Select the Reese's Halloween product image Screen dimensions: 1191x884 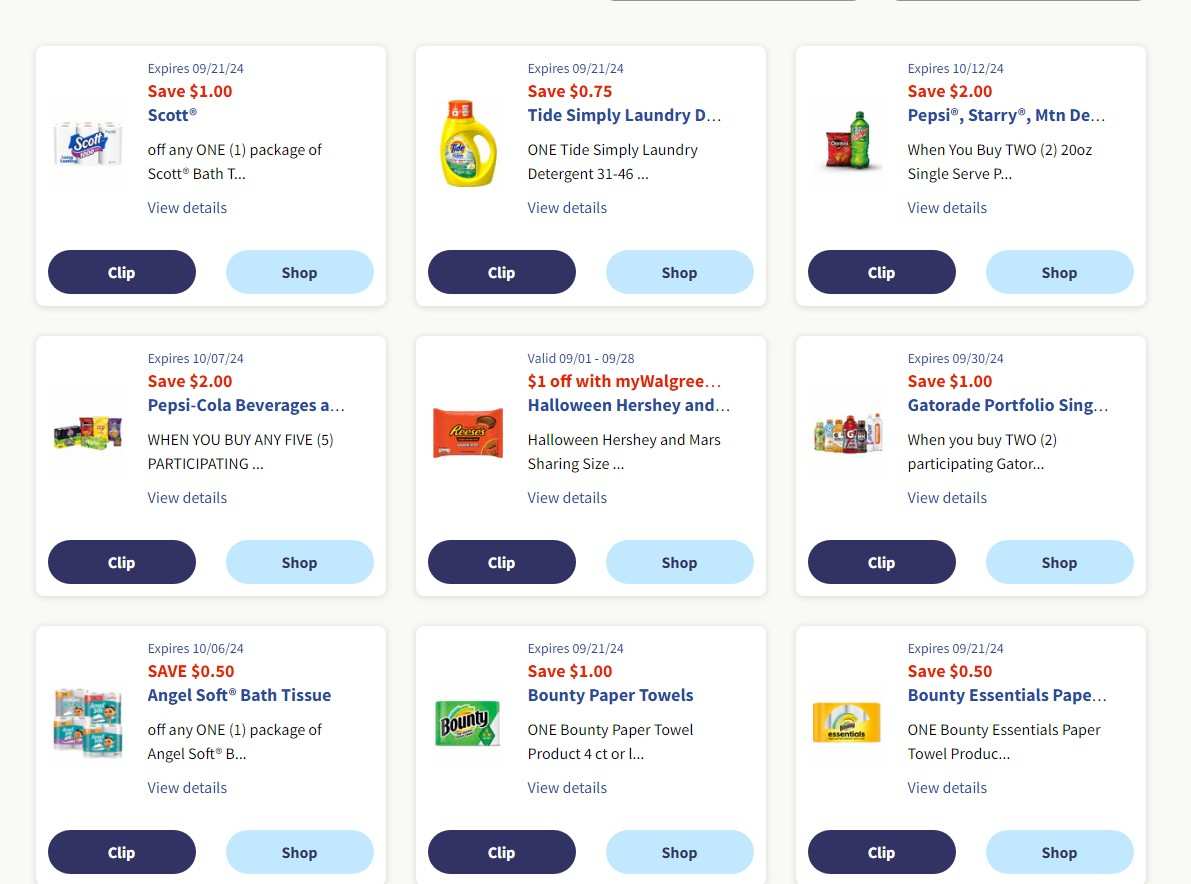tap(467, 433)
